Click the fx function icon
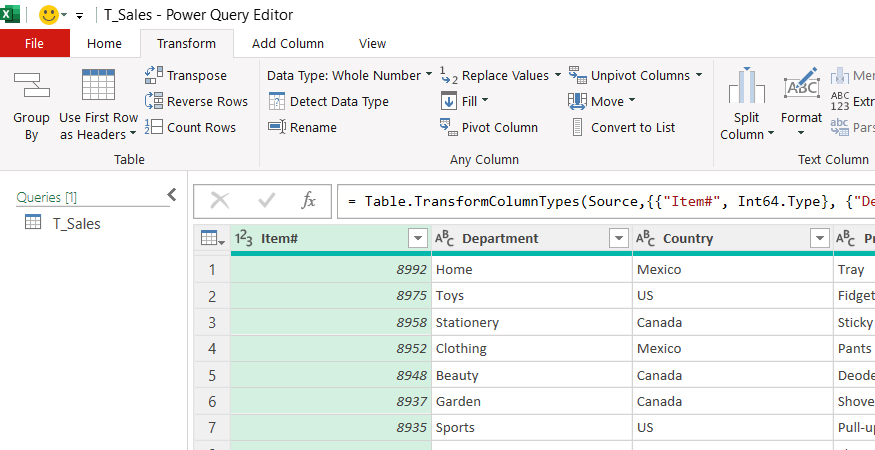The width and height of the screenshot is (875, 450). click(309, 200)
